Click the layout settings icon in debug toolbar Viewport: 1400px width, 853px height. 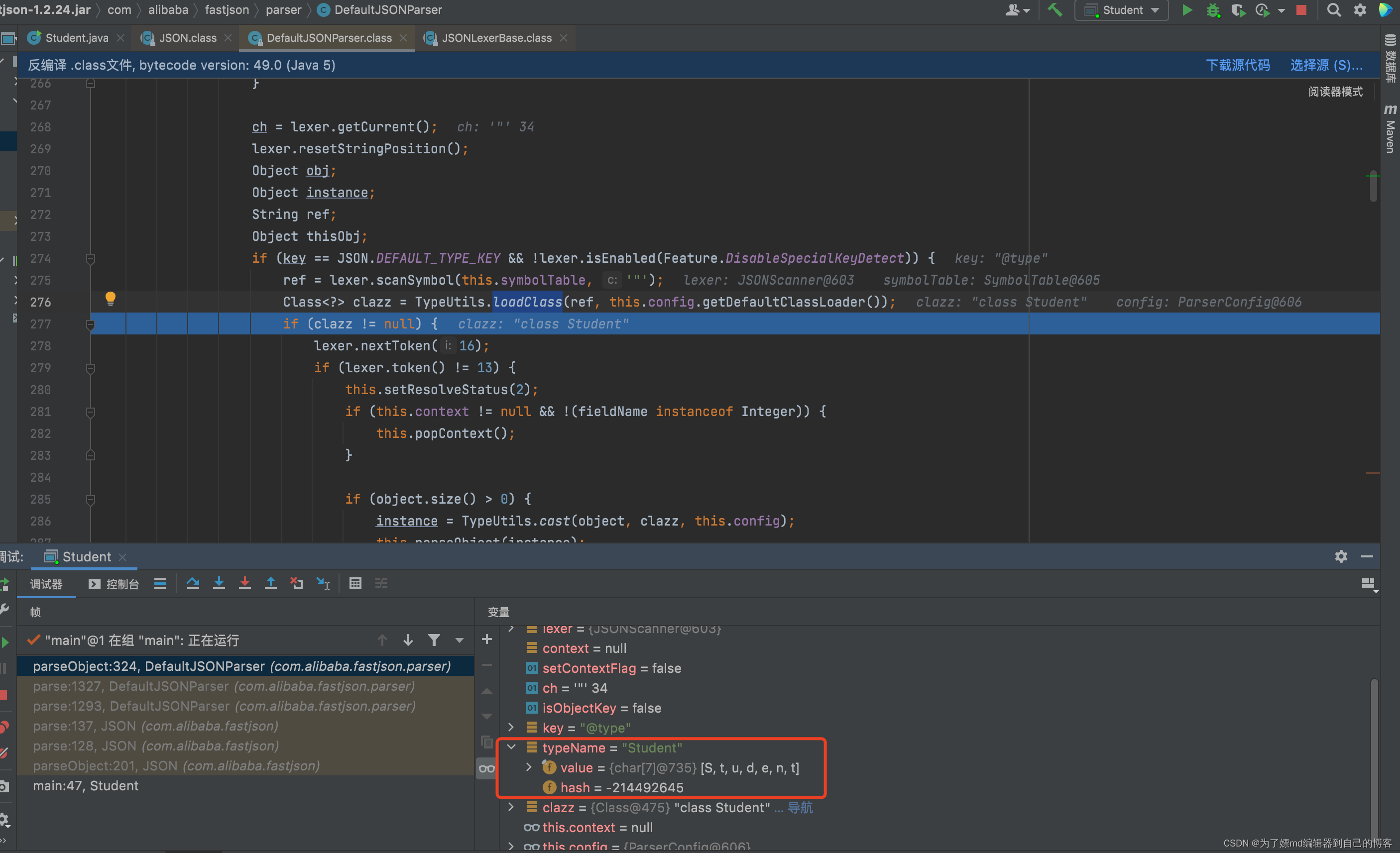(1369, 585)
